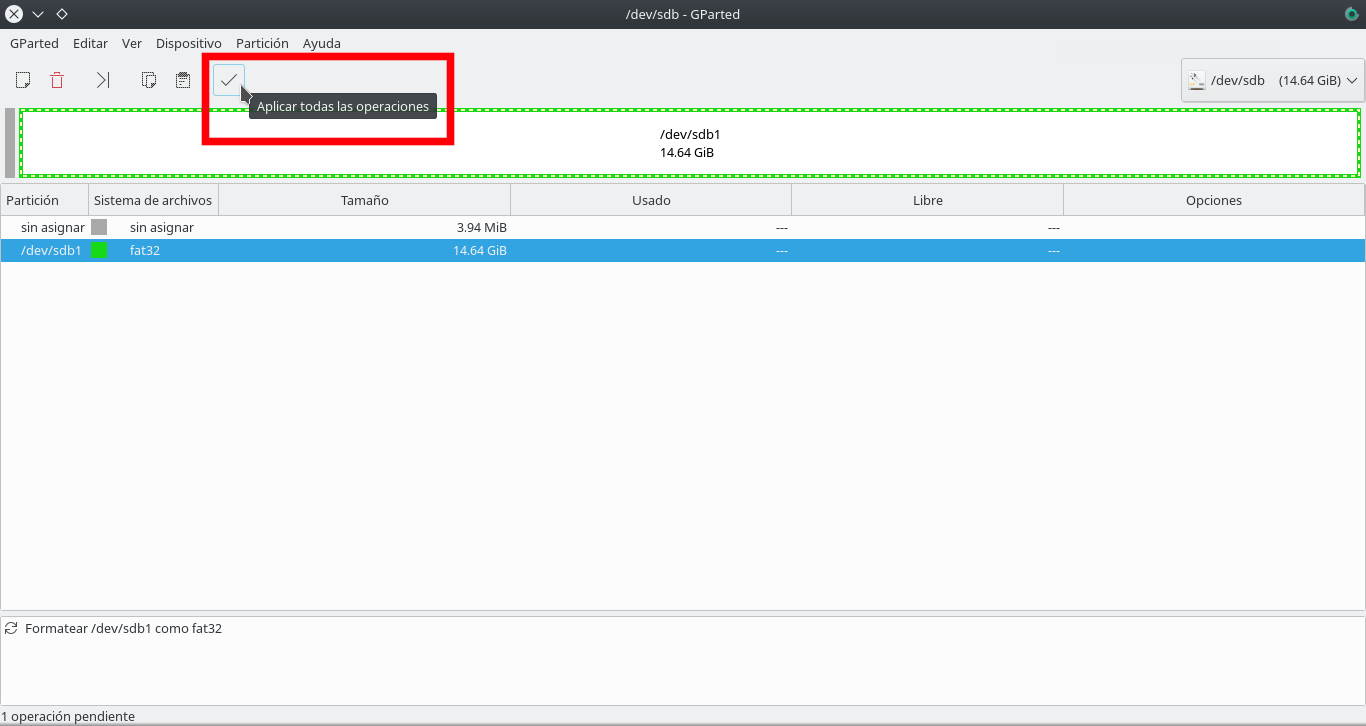
Task: Click the gray unallocated sliver in disk map
Action: click(x=10, y=143)
